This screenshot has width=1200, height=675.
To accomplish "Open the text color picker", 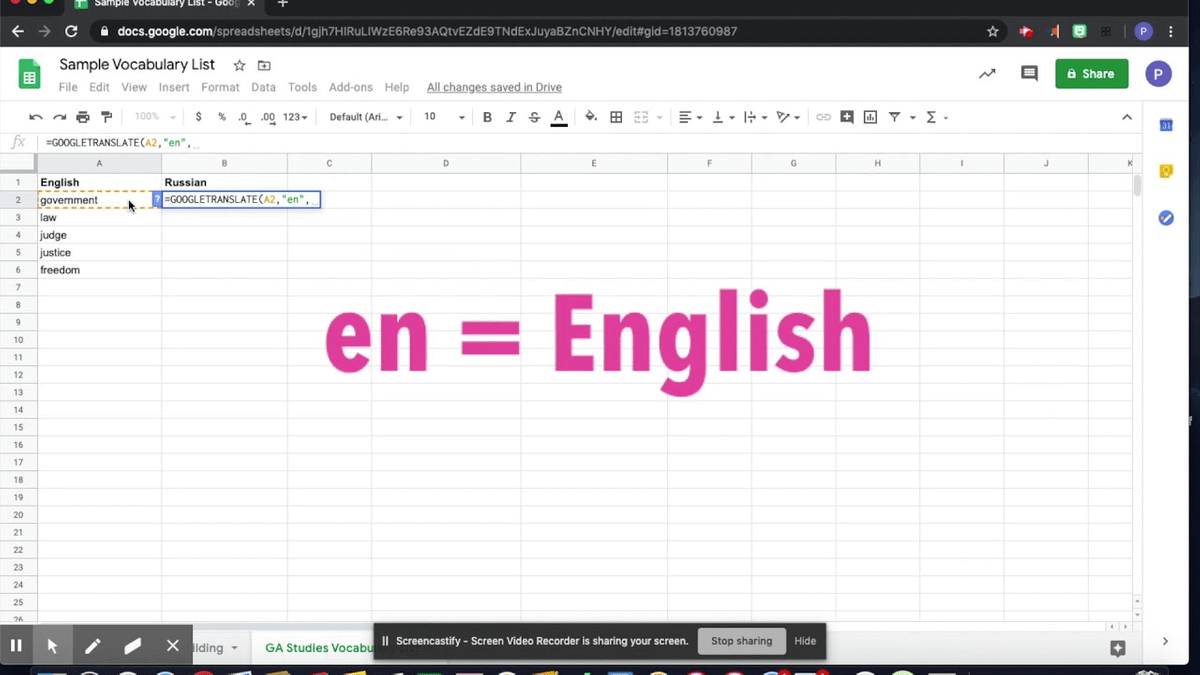I will (x=558, y=117).
